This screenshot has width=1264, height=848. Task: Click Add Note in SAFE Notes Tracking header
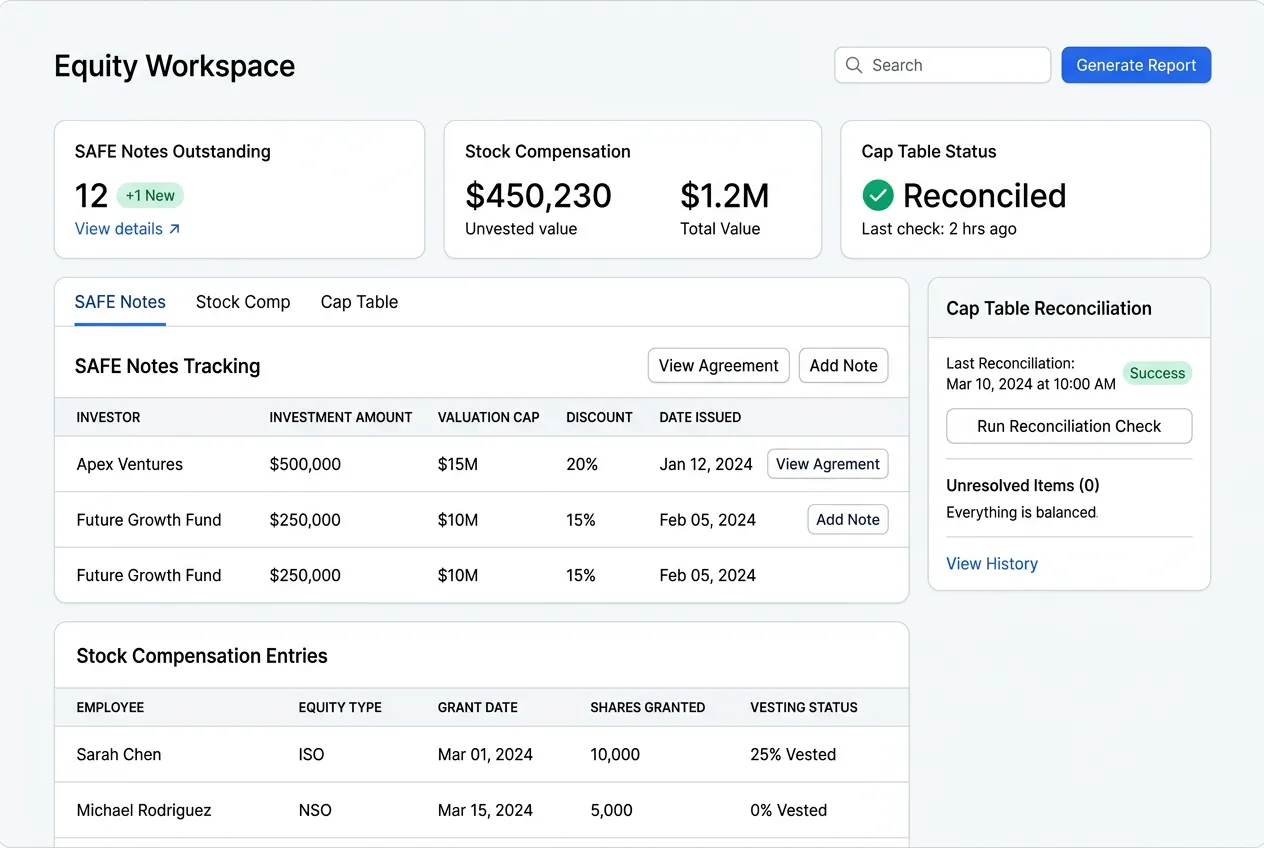843,365
